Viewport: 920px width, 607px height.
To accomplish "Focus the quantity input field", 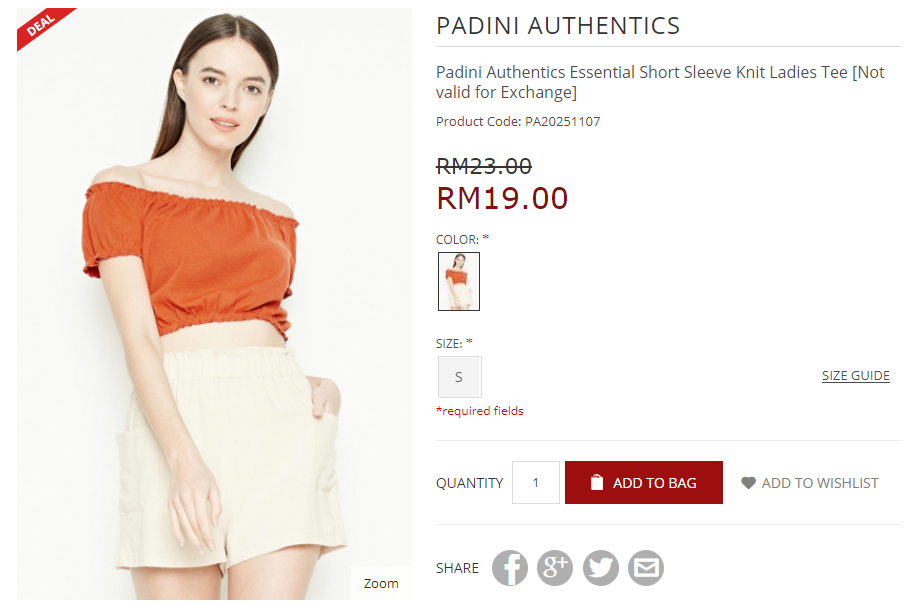I will pyautogui.click(x=536, y=482).
